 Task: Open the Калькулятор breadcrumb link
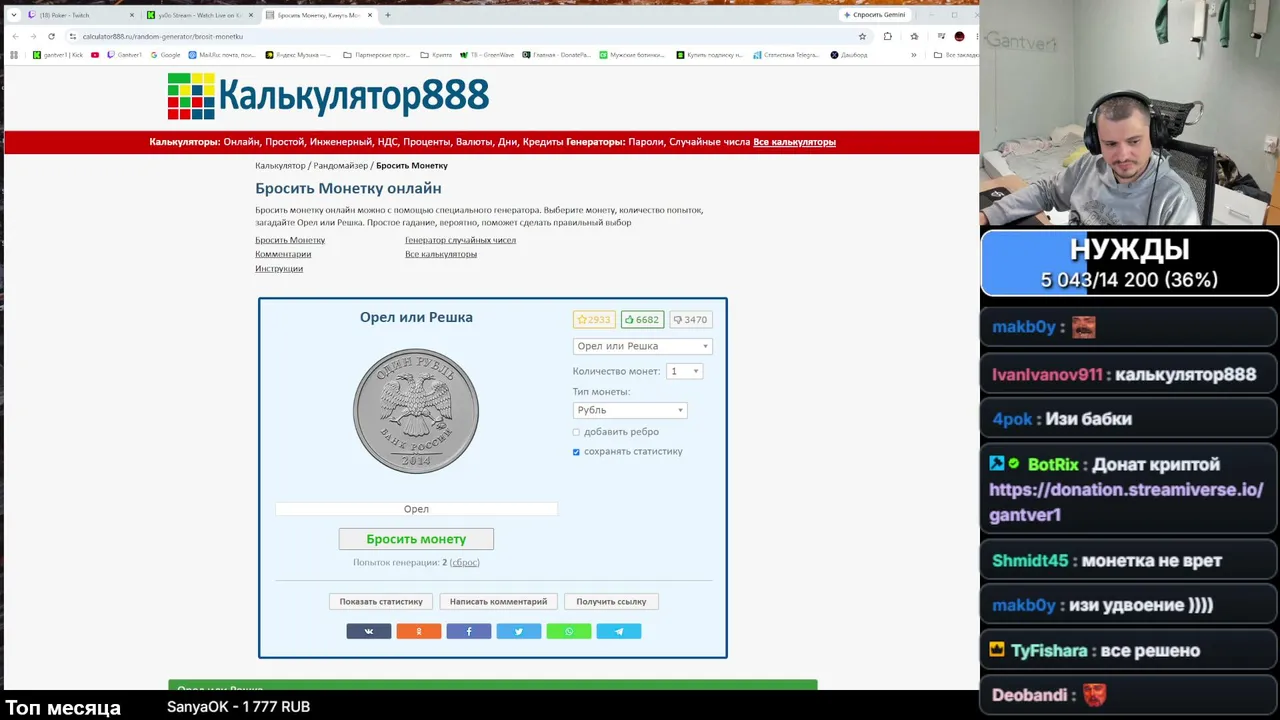(x=280, y=165)
